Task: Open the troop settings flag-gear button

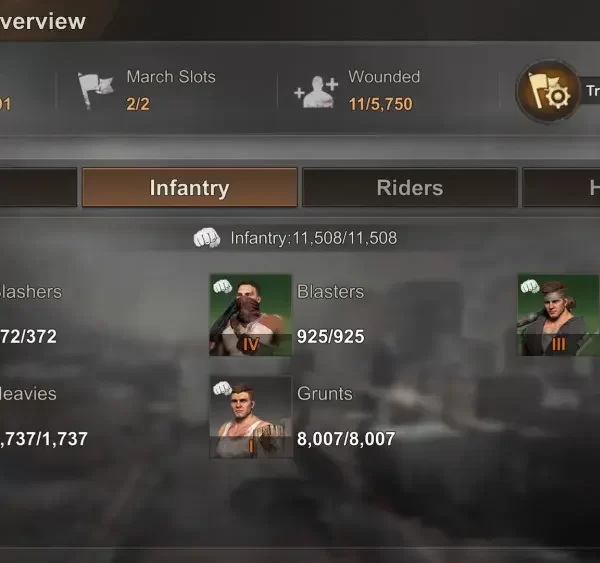Action: pos(548,91)
